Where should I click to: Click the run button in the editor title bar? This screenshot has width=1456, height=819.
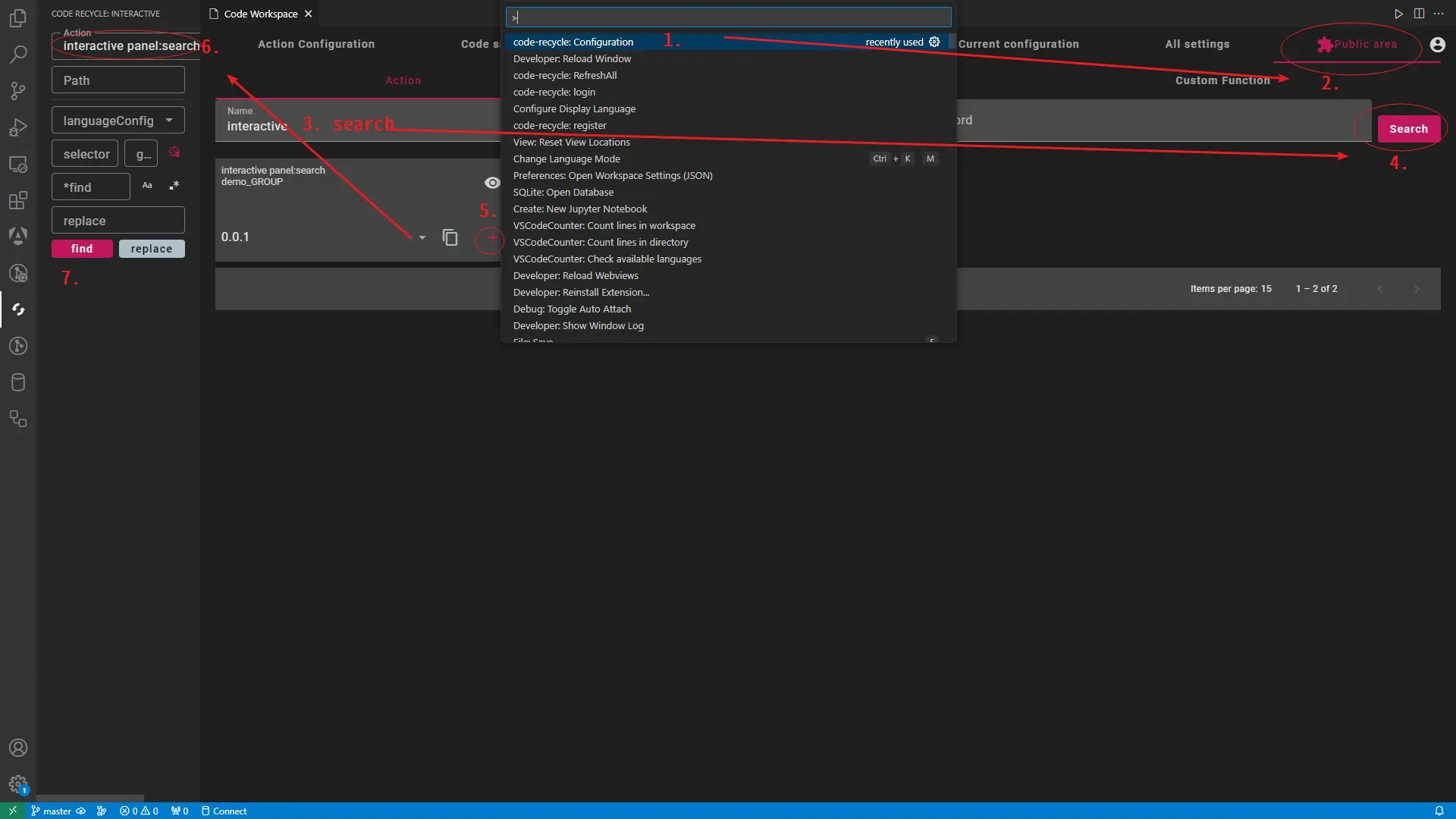click(1398, 14)
